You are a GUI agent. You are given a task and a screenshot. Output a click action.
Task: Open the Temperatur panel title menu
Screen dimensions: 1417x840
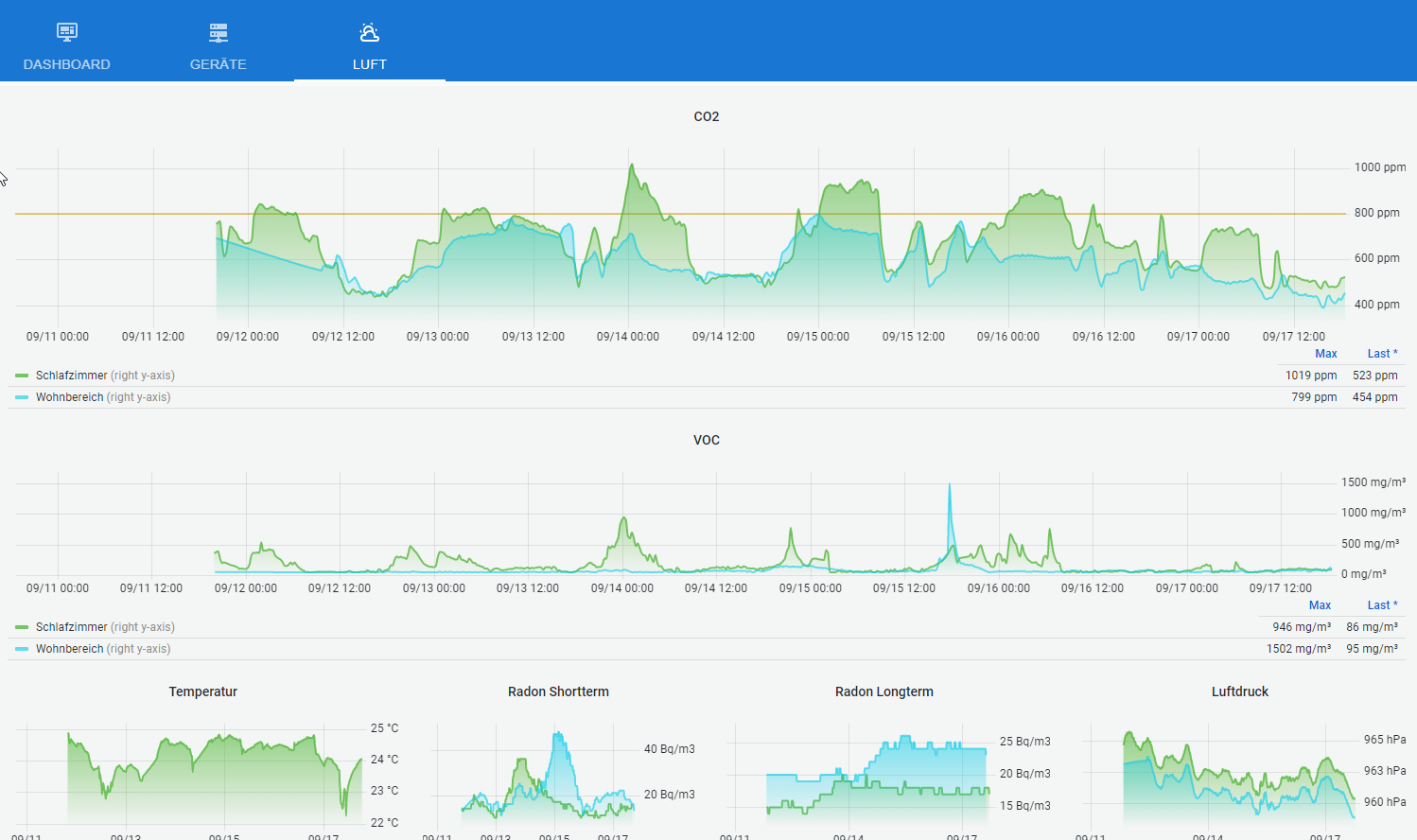pyautogui.click(x=202, y=691)
